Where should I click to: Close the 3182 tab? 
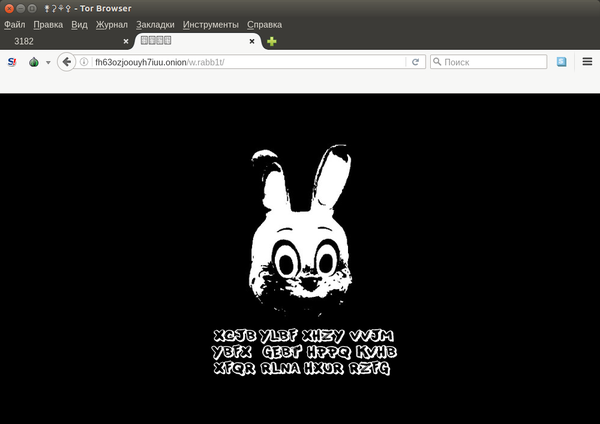[126, 42]
